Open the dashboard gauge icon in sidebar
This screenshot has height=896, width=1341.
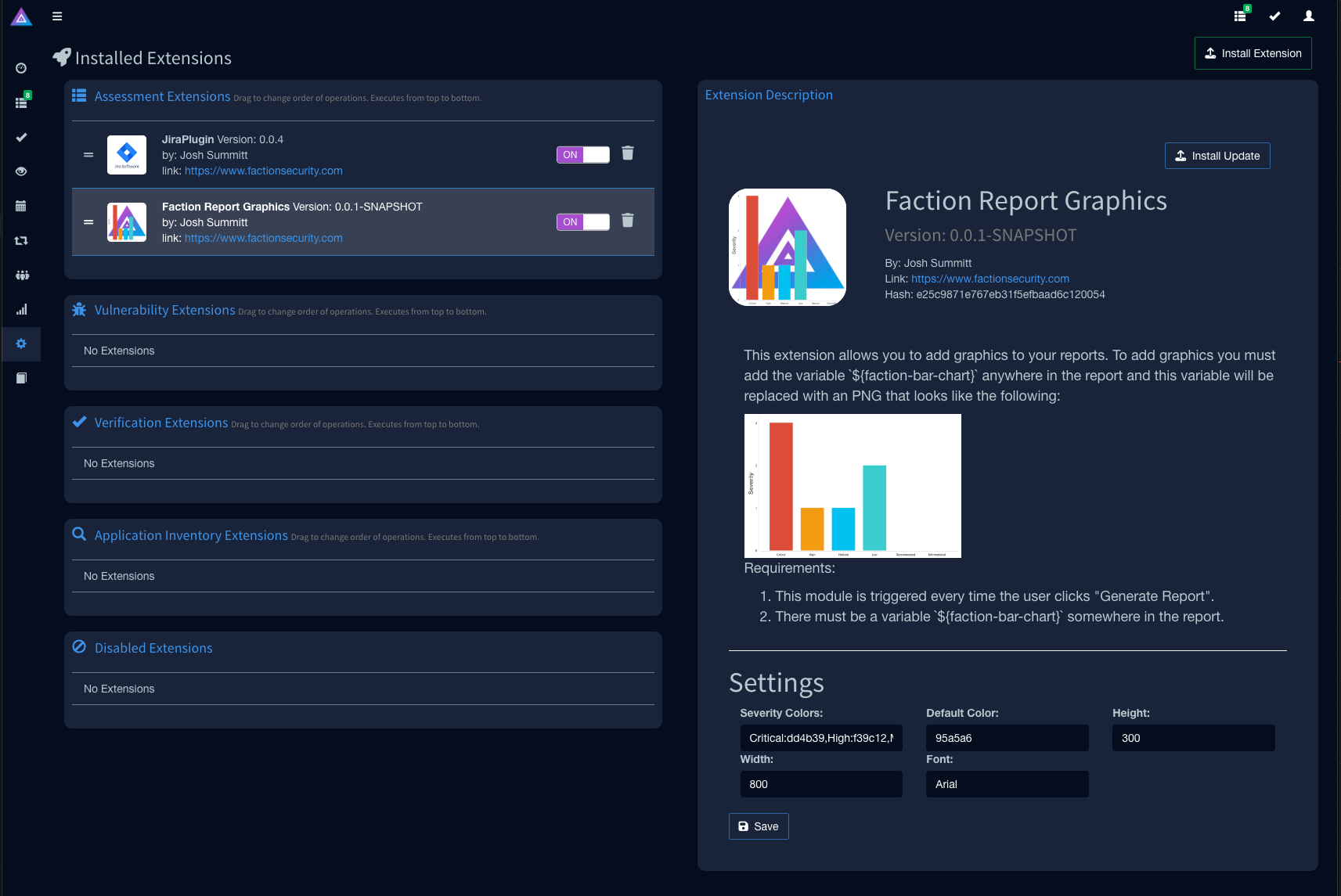tap(21, 69)
